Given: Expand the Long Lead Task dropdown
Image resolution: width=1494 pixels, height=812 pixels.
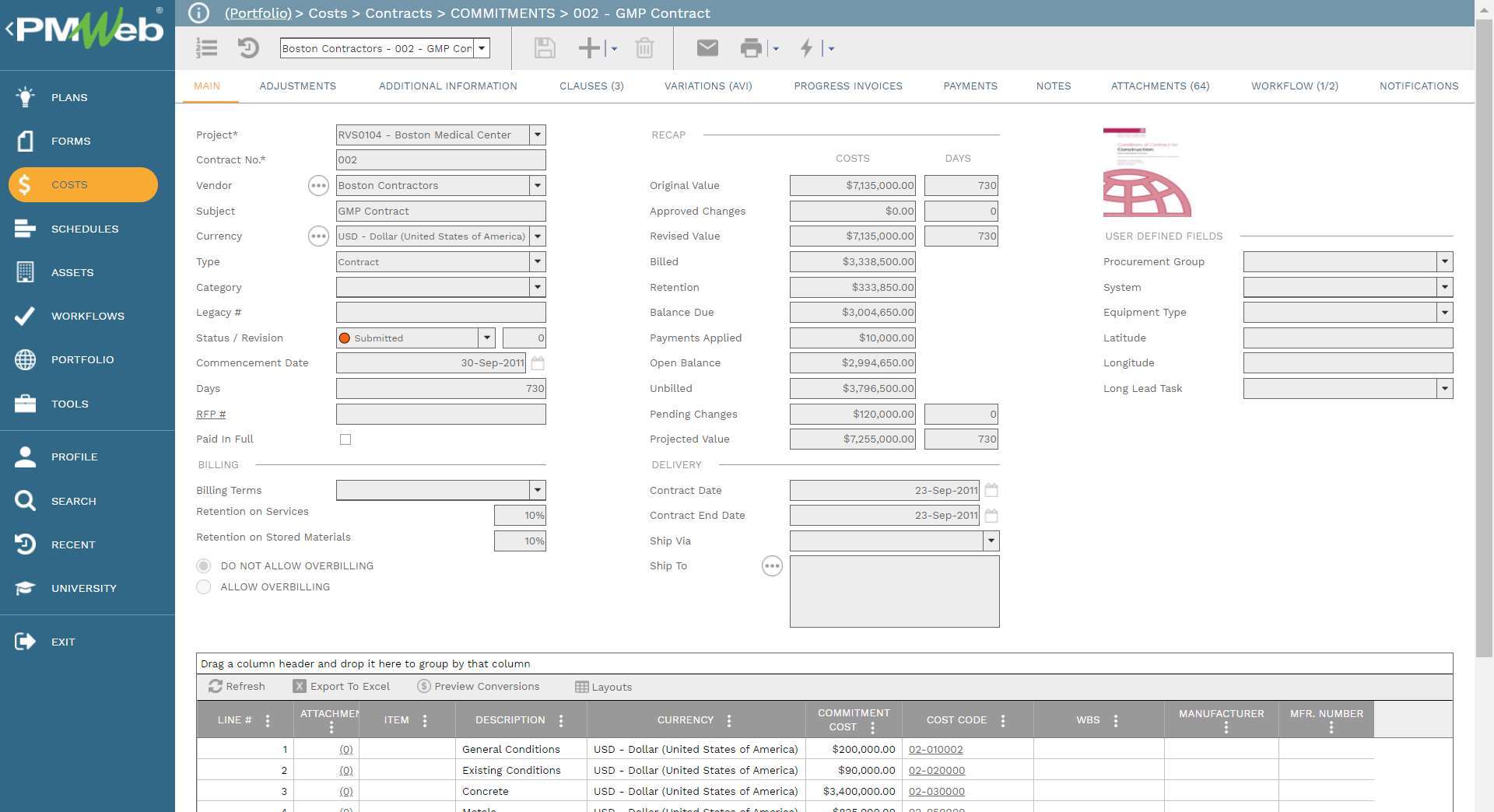Looking at the screenshot, I should pyautogui.click(x=1445, y=388).
